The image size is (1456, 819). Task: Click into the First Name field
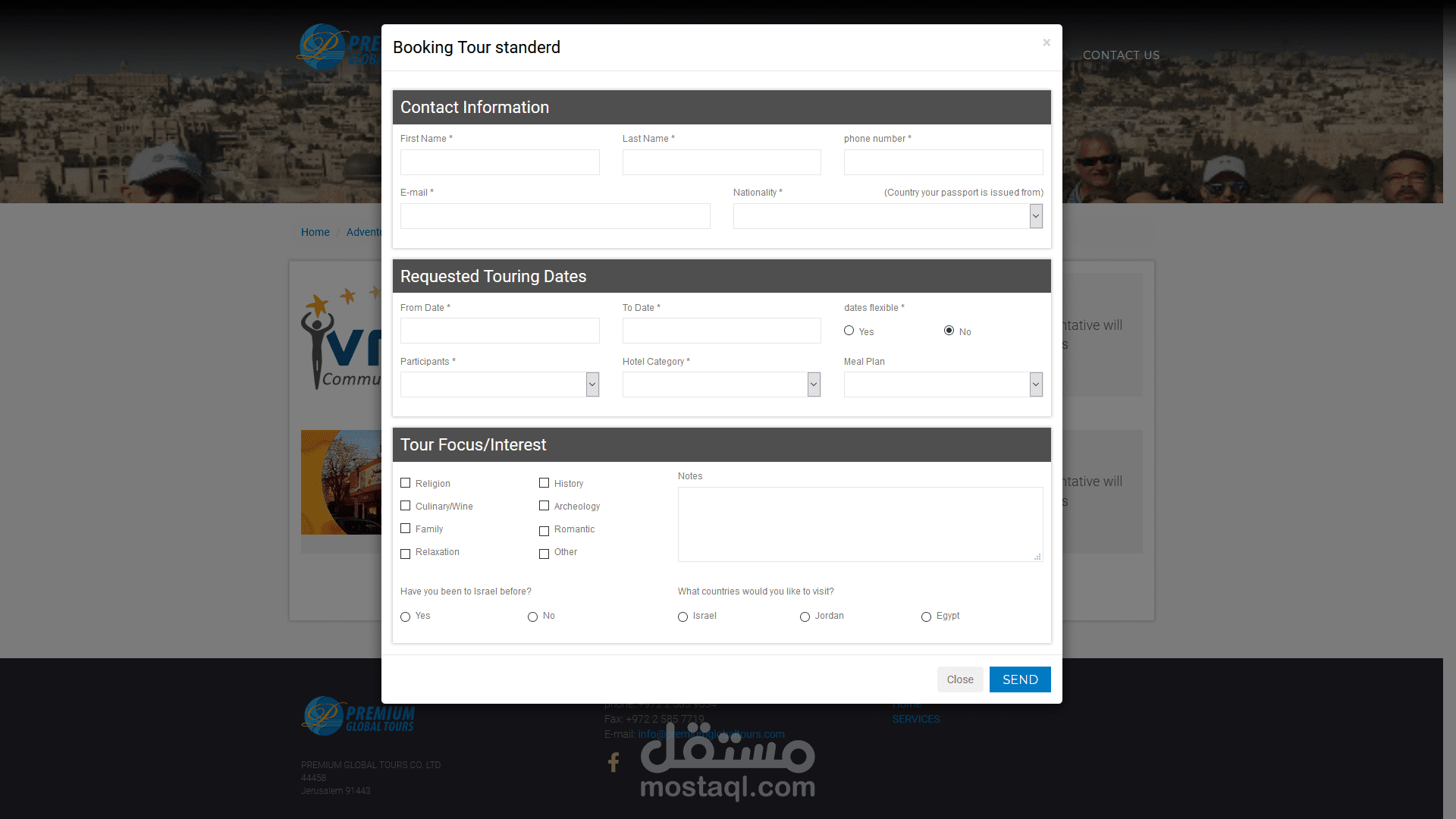click(500, 162)
